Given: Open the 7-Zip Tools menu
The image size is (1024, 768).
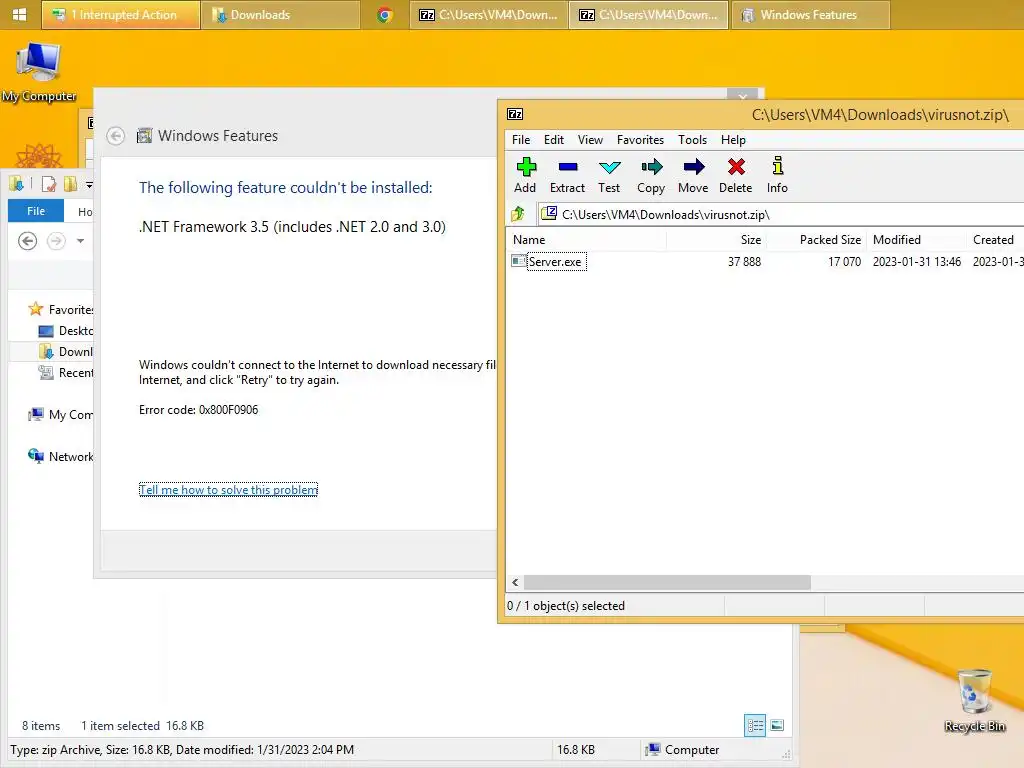Looking at the screenshot, I should coord(692,140).
